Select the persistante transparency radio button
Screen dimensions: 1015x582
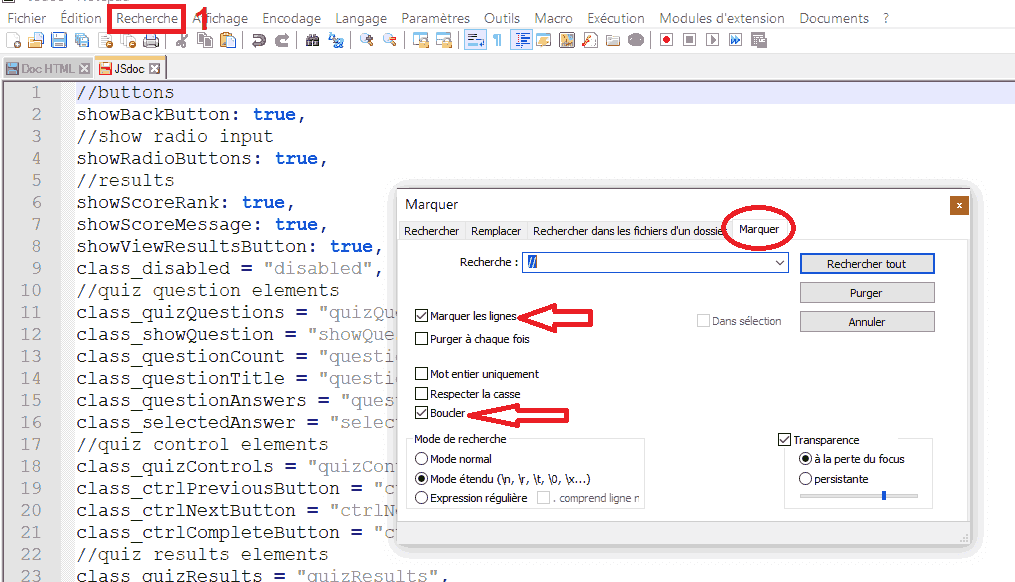tap(805, 479)
